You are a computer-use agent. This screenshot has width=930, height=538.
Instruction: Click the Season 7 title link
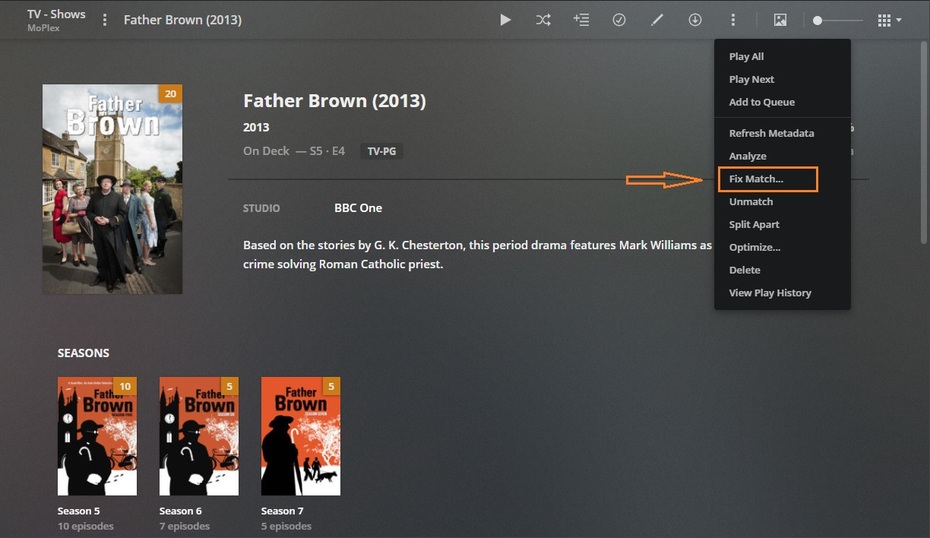(x=282, y=511)
